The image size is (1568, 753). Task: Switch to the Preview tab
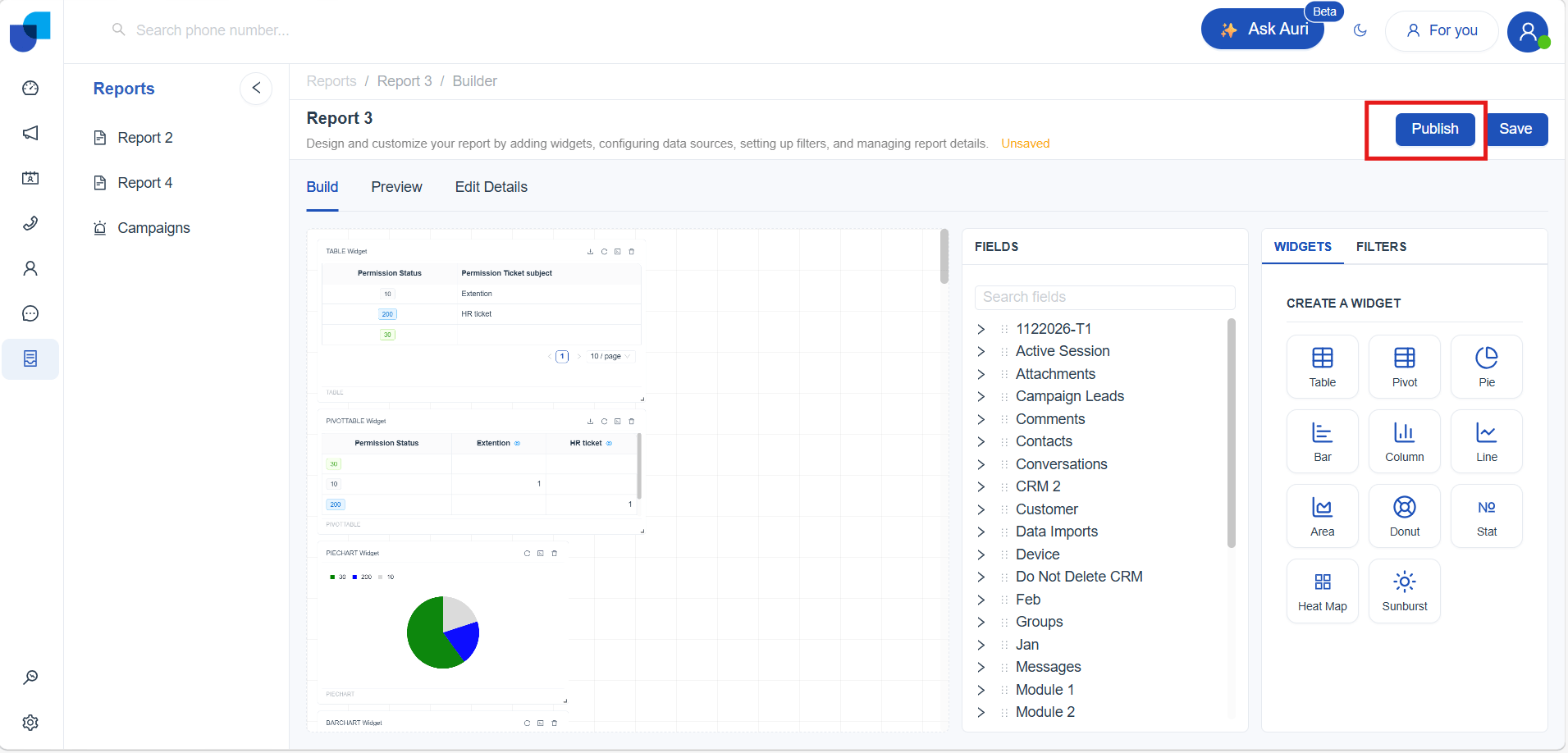[x=396, y=187]
